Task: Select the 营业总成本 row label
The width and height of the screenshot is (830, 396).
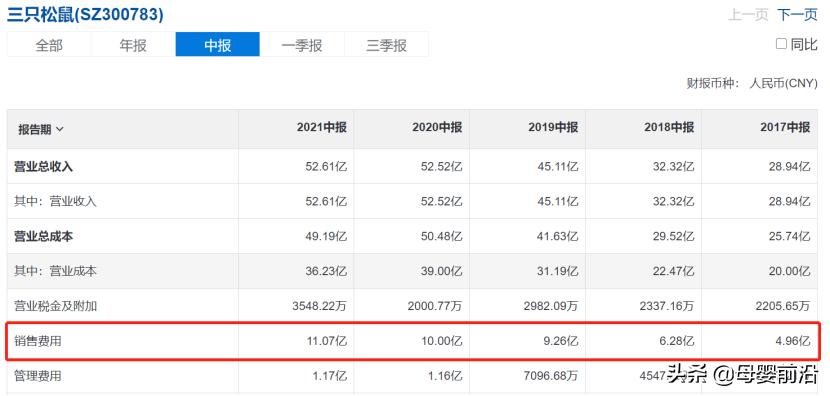Action: [x=43, y=236]
